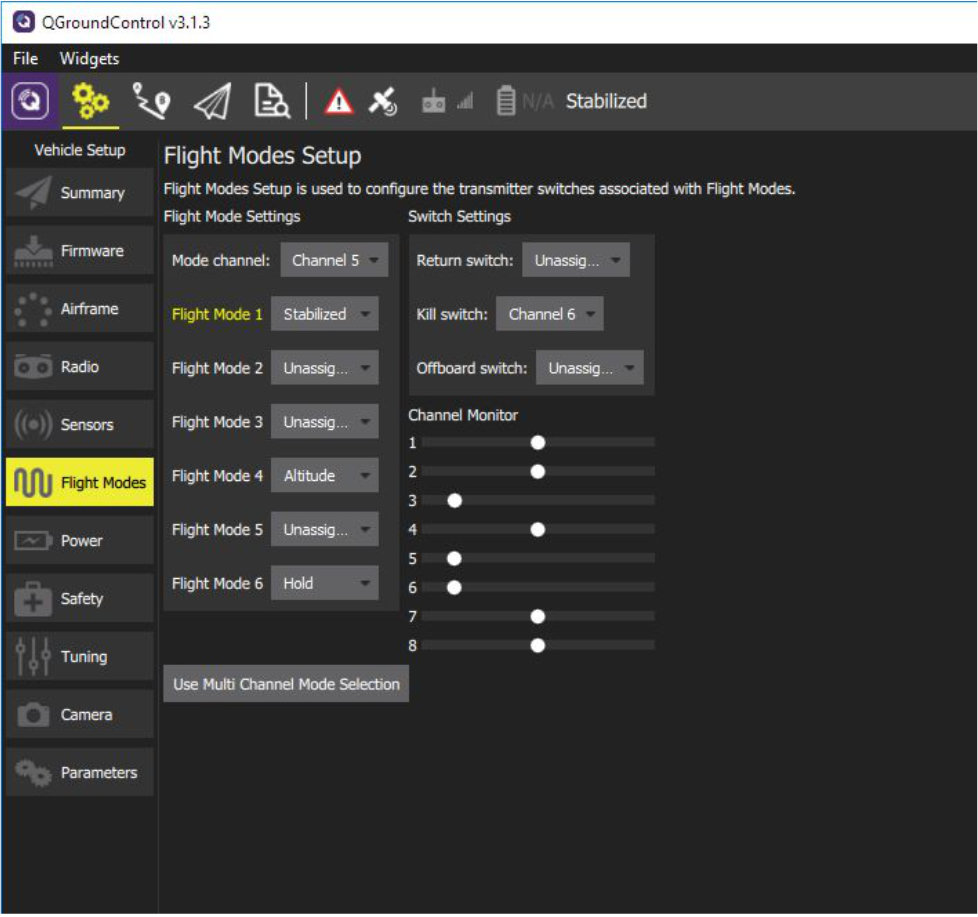978x917 pixels.
Task: Click the channel 2 monitor slider
Action: tap(538, 472)
